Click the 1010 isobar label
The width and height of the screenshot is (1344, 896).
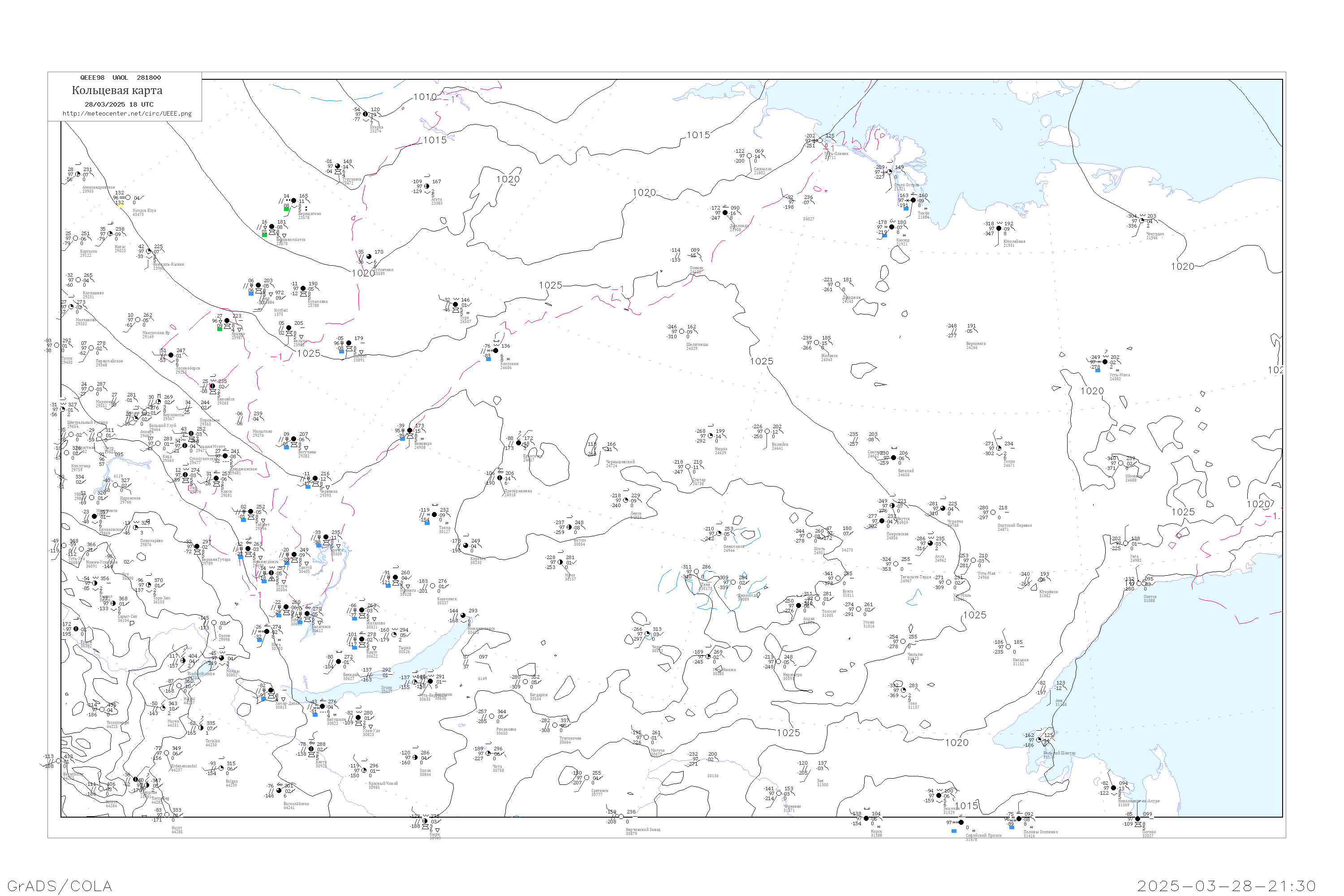425,97
